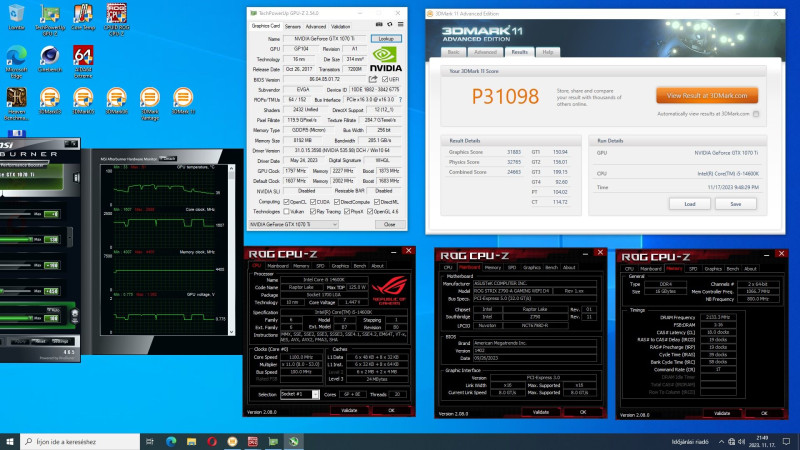
Task: Switch to Sensors tab in GPU-Z
Action: [x=292, y=27]
